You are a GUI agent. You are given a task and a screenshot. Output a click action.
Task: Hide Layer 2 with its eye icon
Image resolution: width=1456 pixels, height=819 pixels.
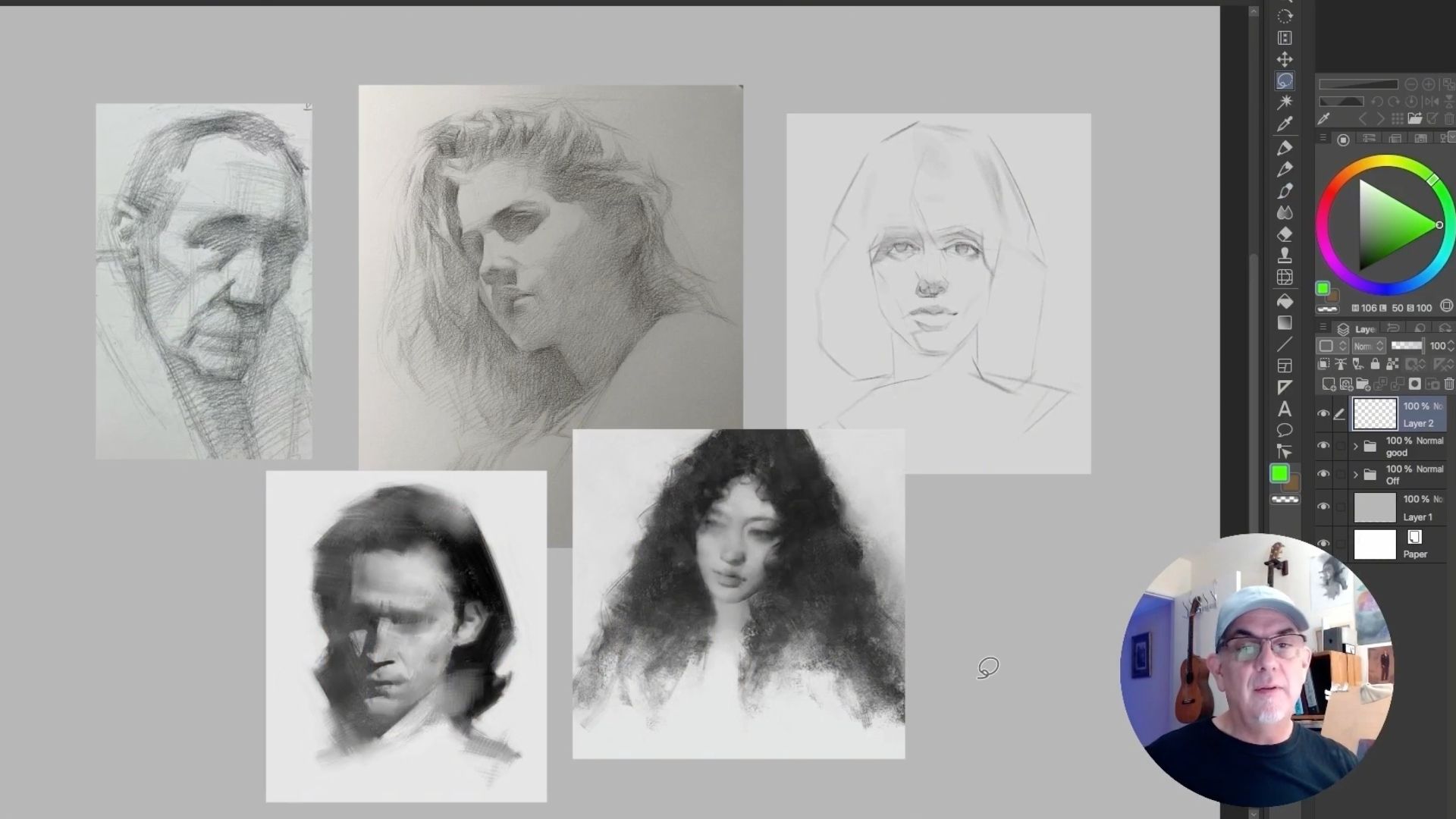[1323, 414]
